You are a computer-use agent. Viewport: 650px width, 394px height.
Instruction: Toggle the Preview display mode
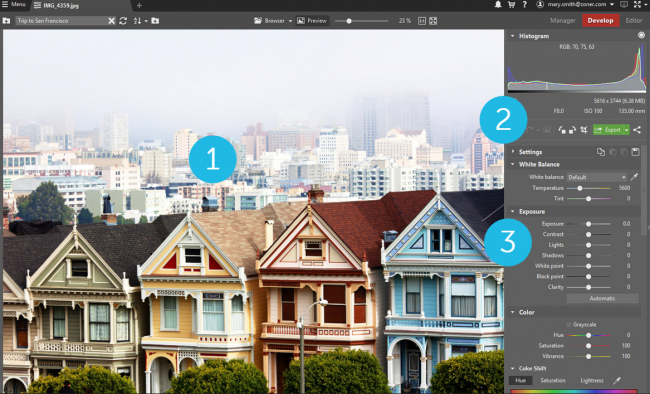tap(312, 21)
